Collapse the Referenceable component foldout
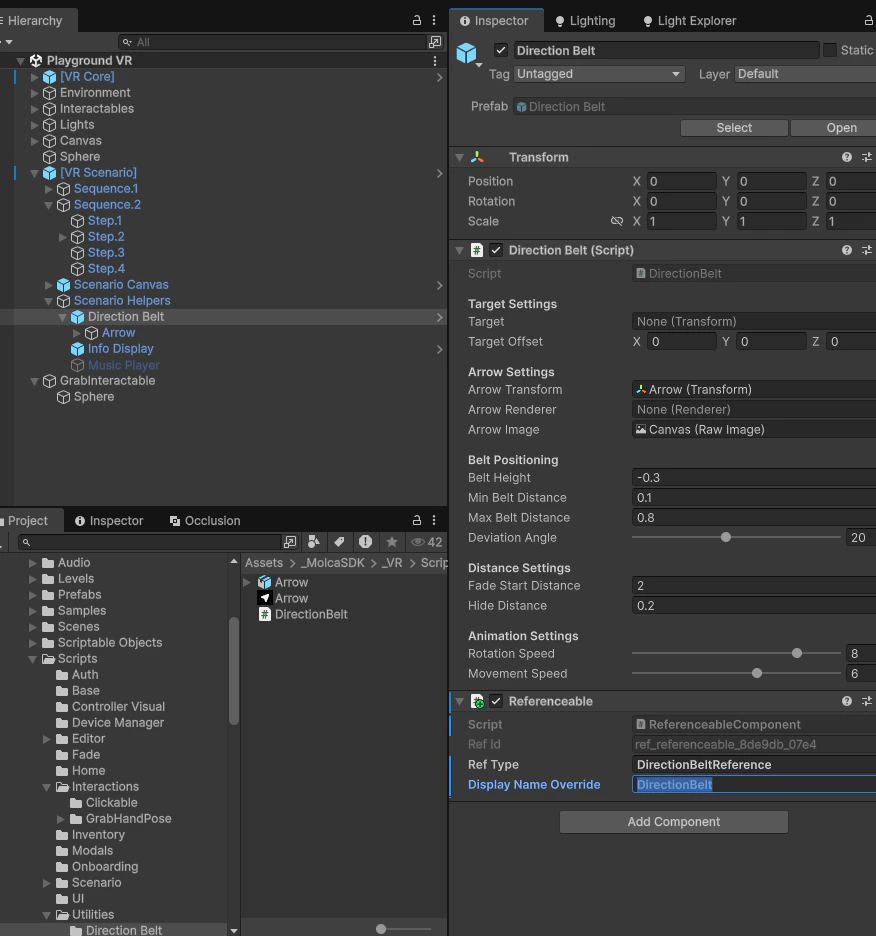The image size is (876, 936). 459,702
